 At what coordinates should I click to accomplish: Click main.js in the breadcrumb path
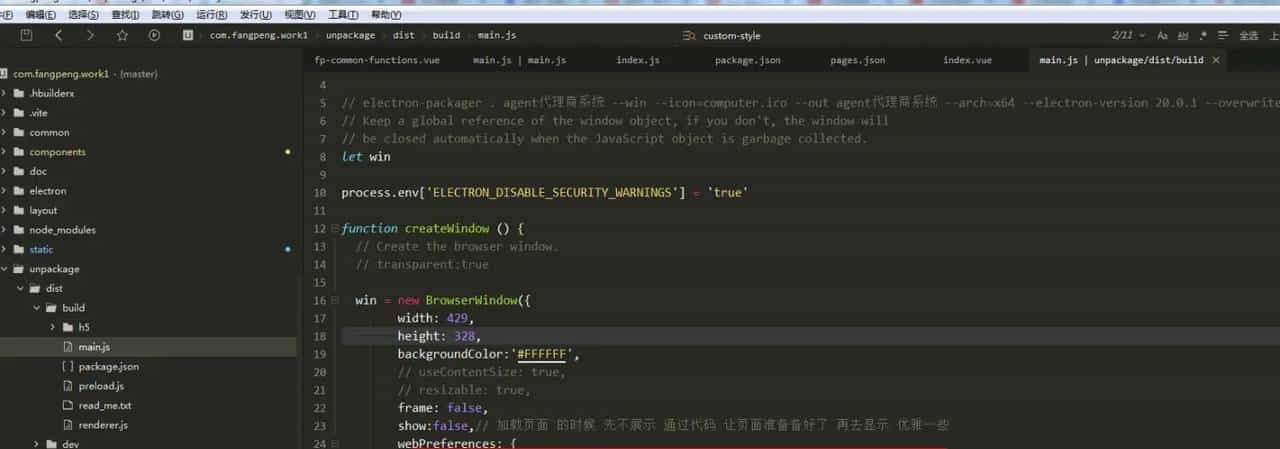coord(497,35)
